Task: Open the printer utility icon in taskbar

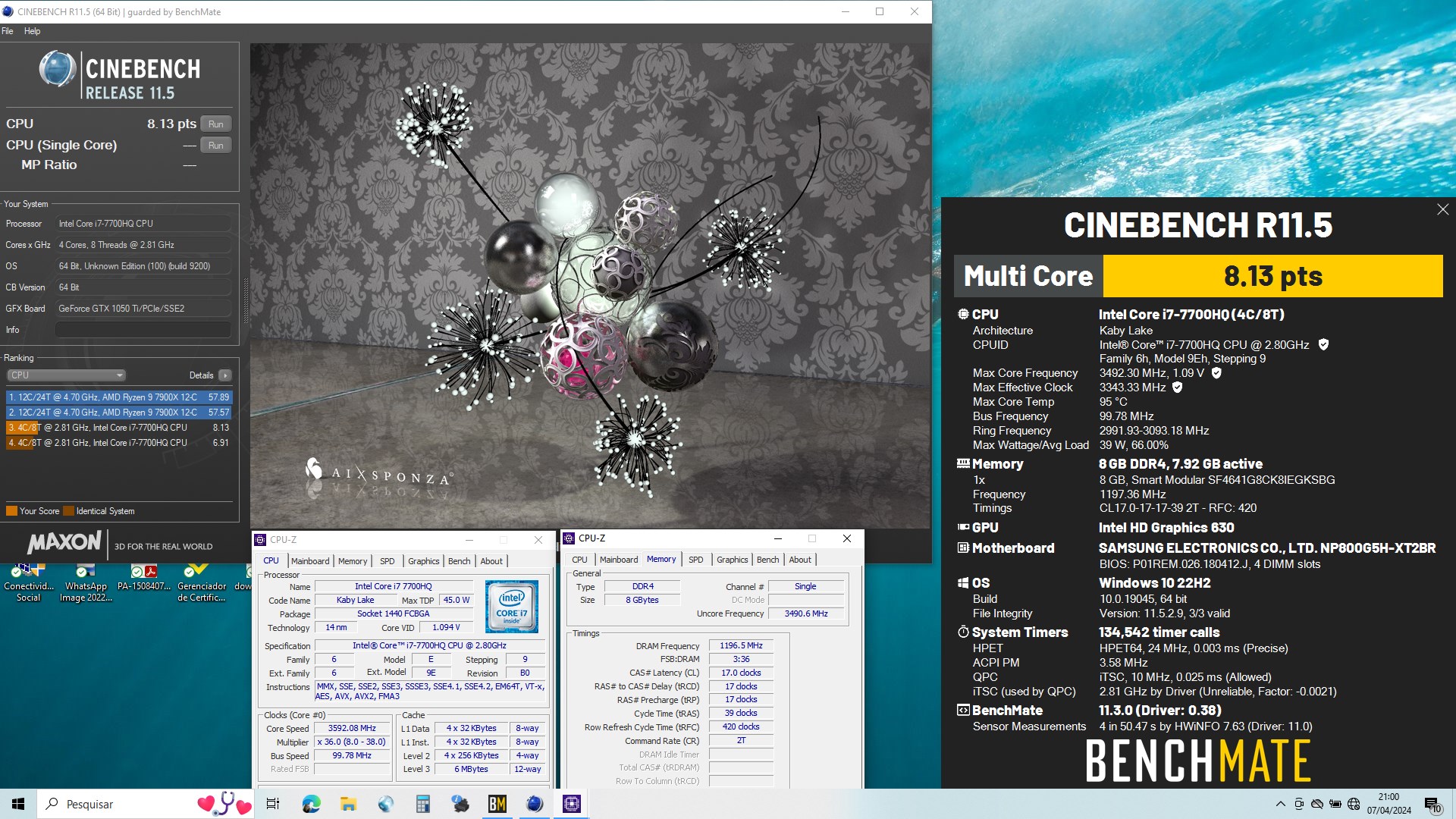Action: (460, 804)
